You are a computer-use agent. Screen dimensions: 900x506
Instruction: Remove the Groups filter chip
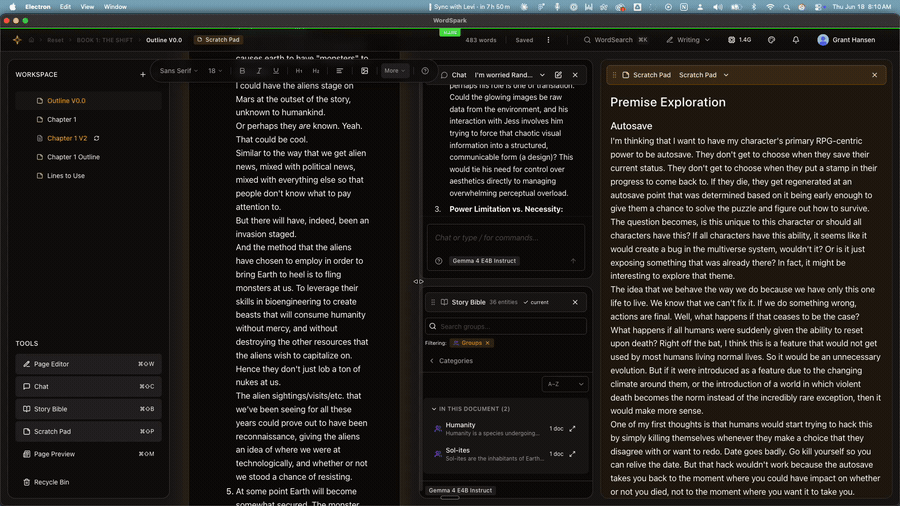487,343
